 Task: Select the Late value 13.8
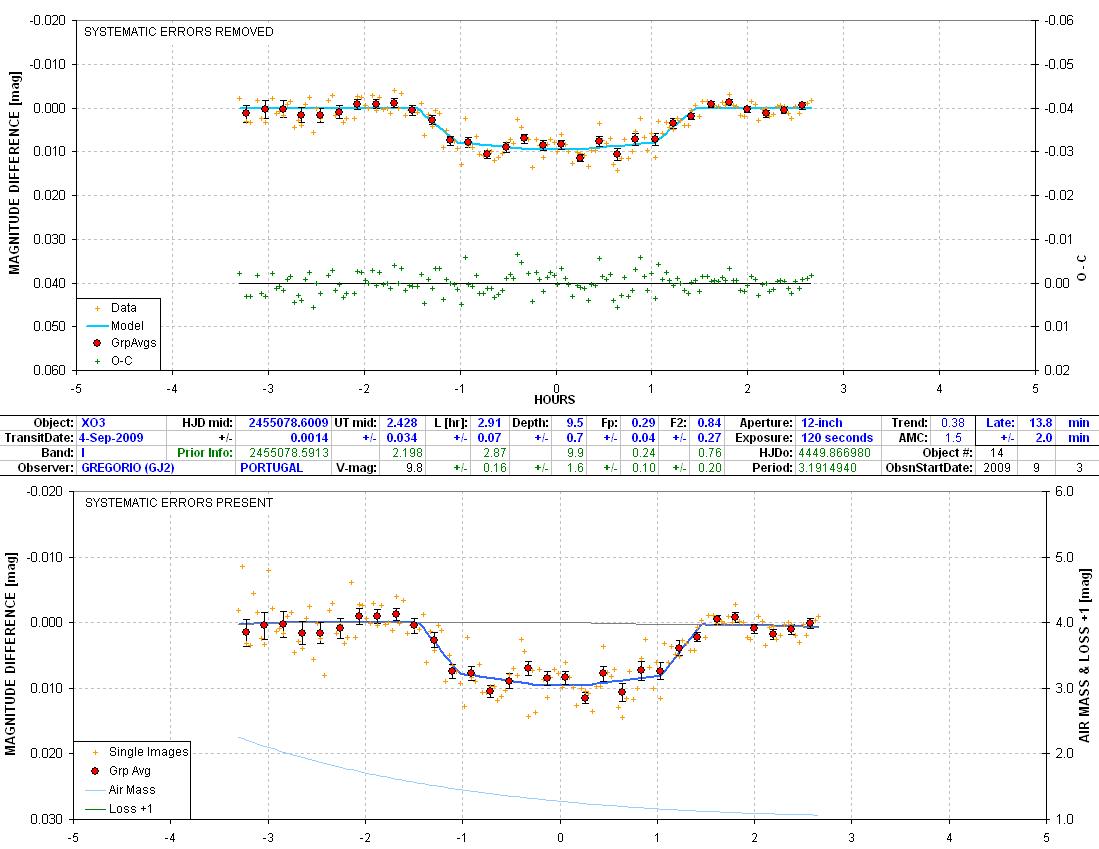1040,423
